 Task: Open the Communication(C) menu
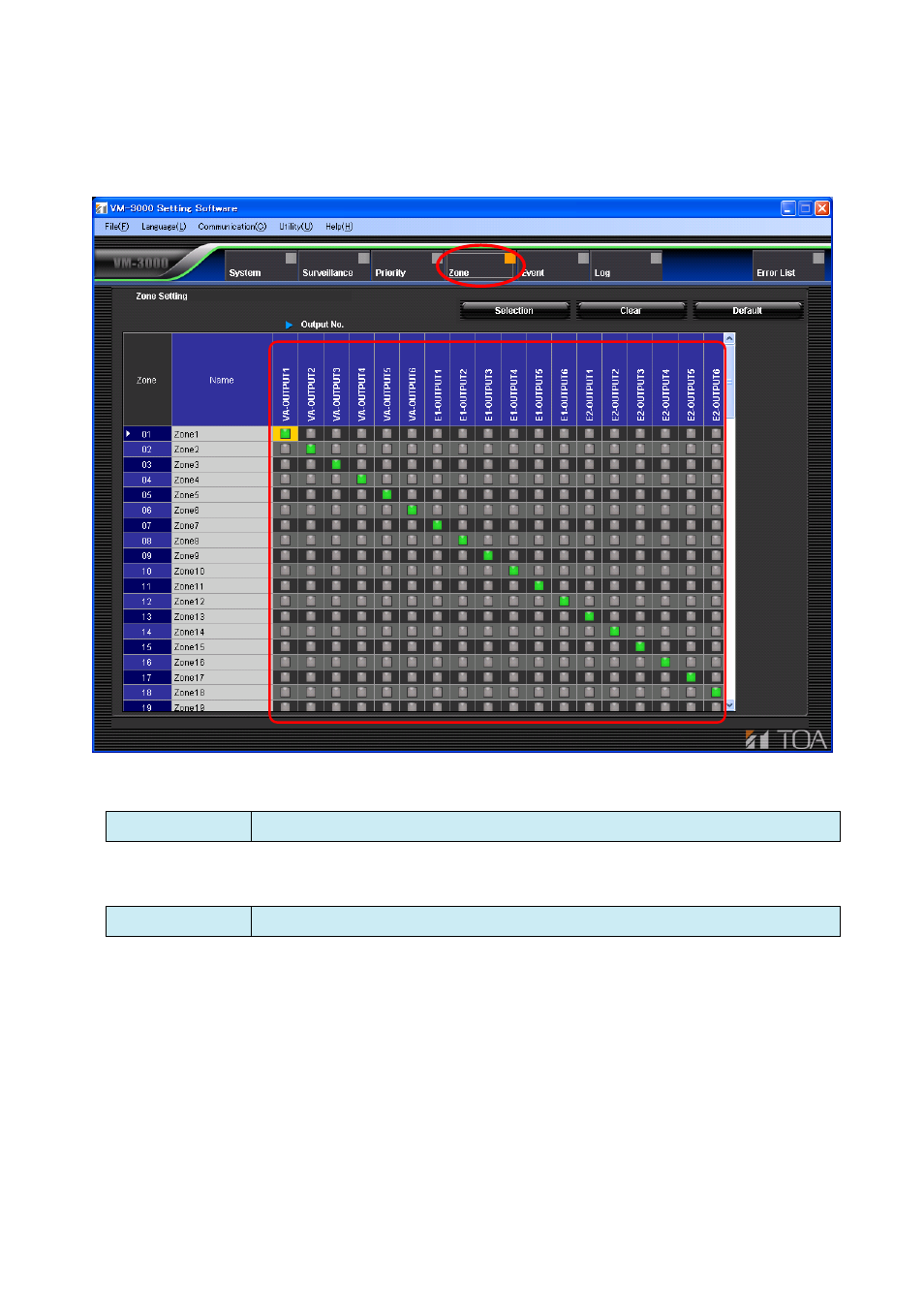(231, 227)
